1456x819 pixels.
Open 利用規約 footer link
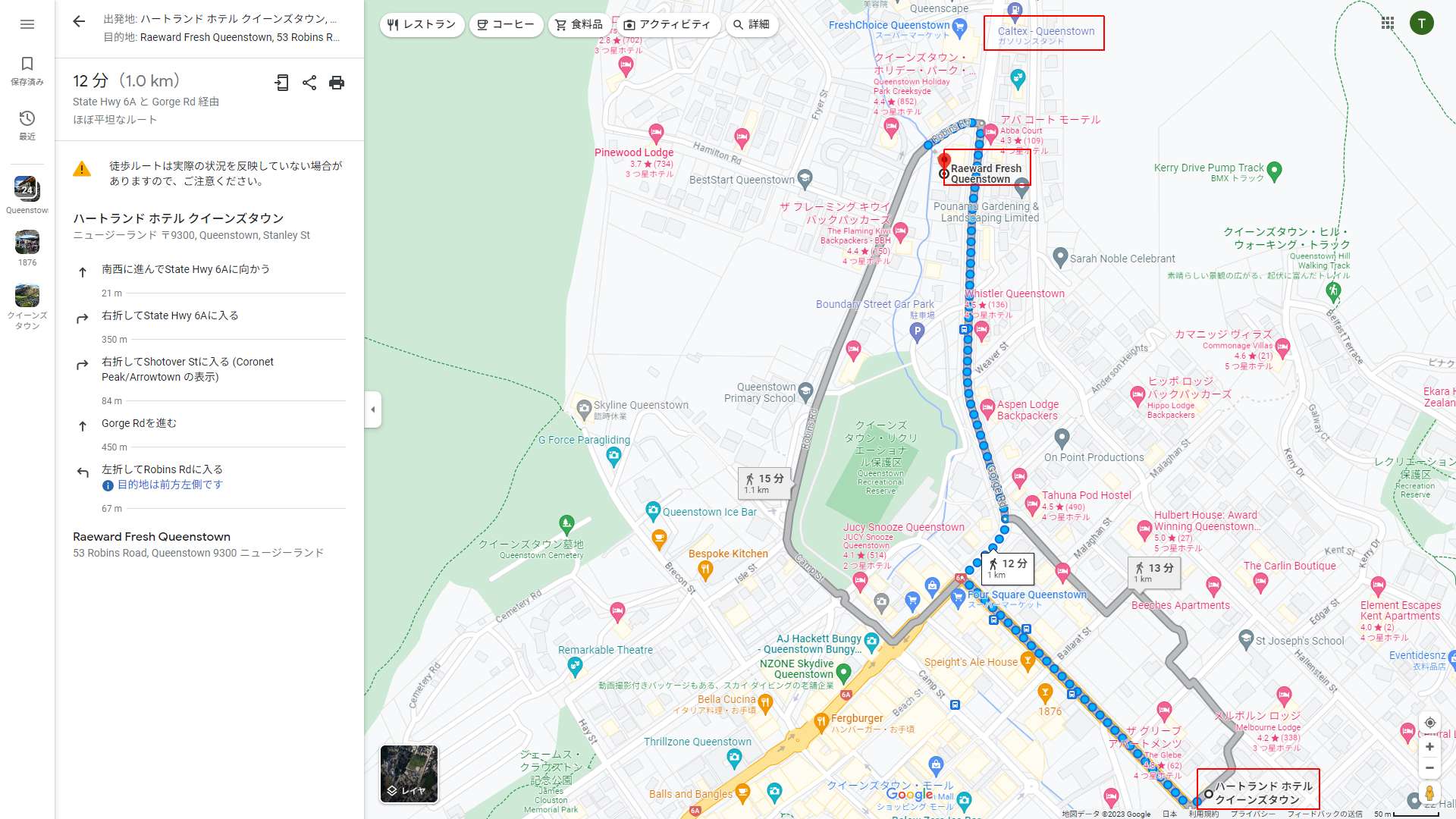(1203, 814)
